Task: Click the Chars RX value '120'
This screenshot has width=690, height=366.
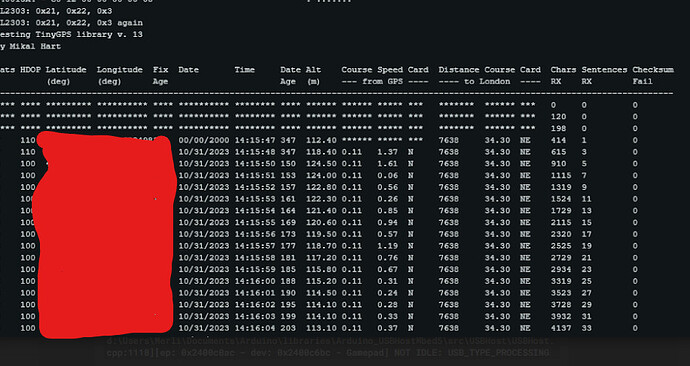Action: click(558, 117)
